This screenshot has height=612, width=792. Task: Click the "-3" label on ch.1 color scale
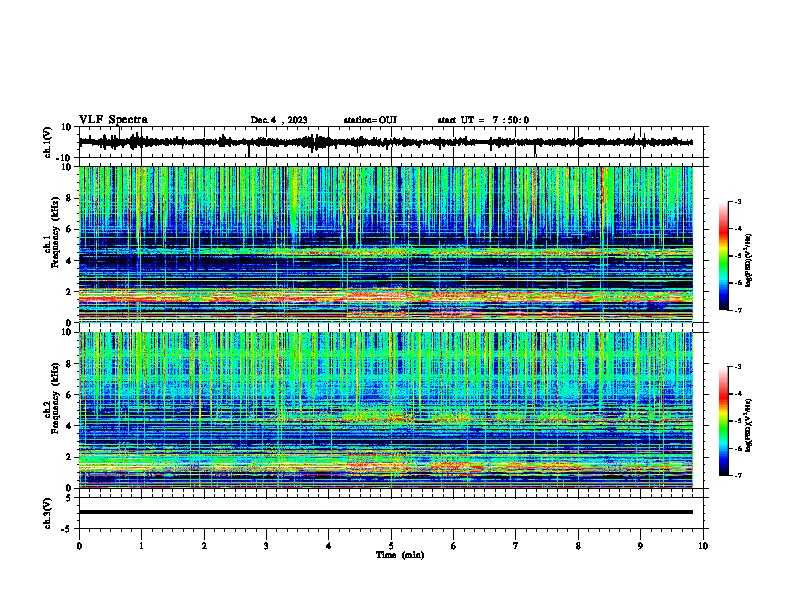coord(738,201)
